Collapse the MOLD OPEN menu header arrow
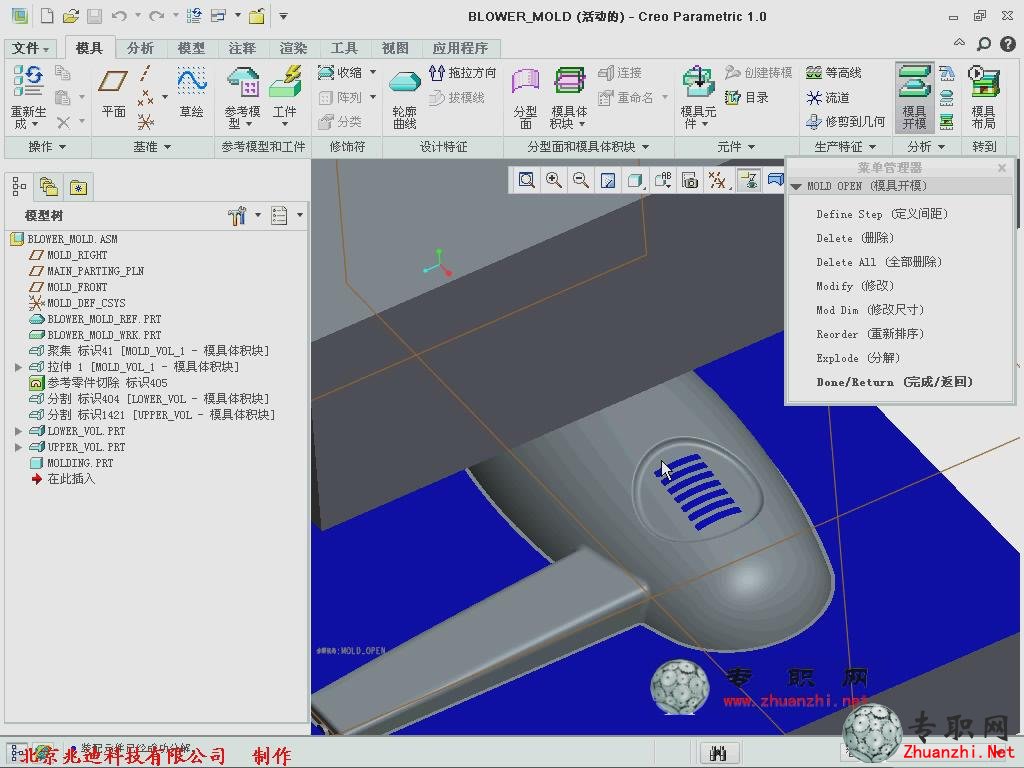This screenshot has height=768, width=1024. point(795,186)
